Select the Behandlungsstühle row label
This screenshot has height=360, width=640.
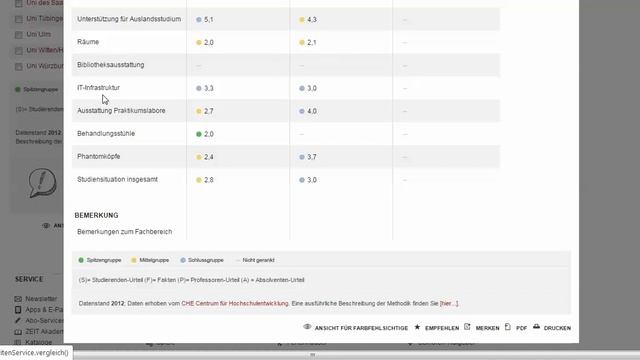point(106,133)
